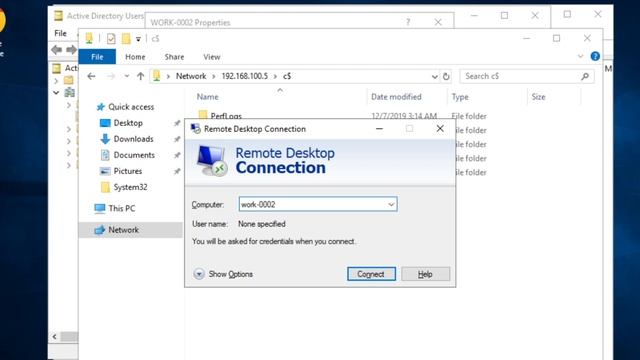Click Active Directory toolbar forward arrow

point(71,50)
